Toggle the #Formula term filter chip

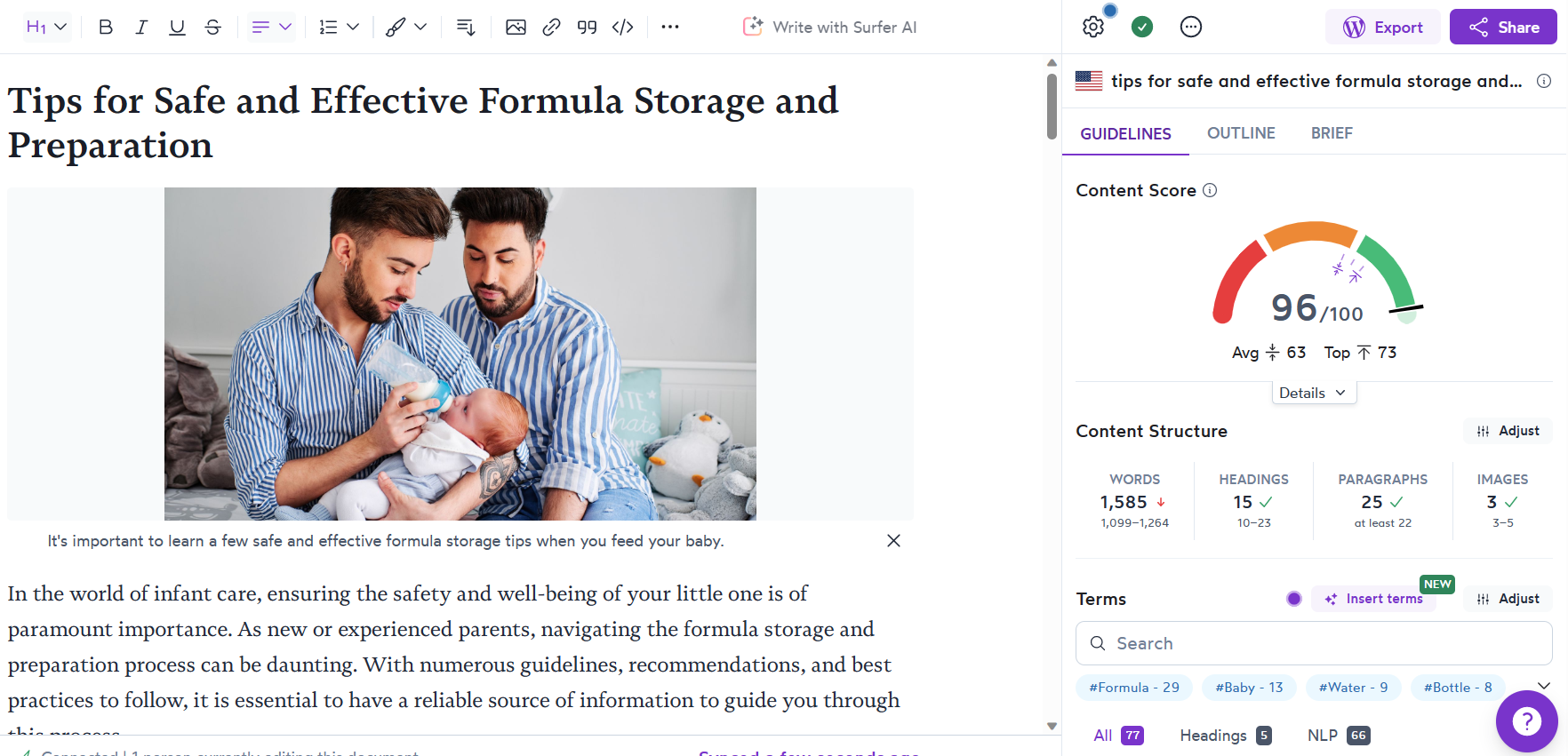pyautogui.click(x=1134, y=688)
